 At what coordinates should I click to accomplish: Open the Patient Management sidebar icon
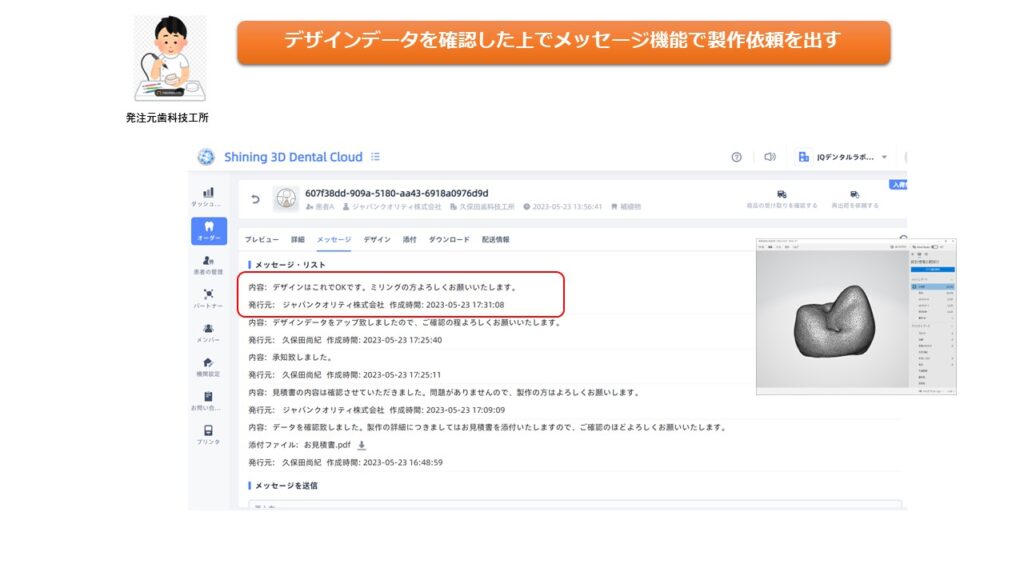208,263
